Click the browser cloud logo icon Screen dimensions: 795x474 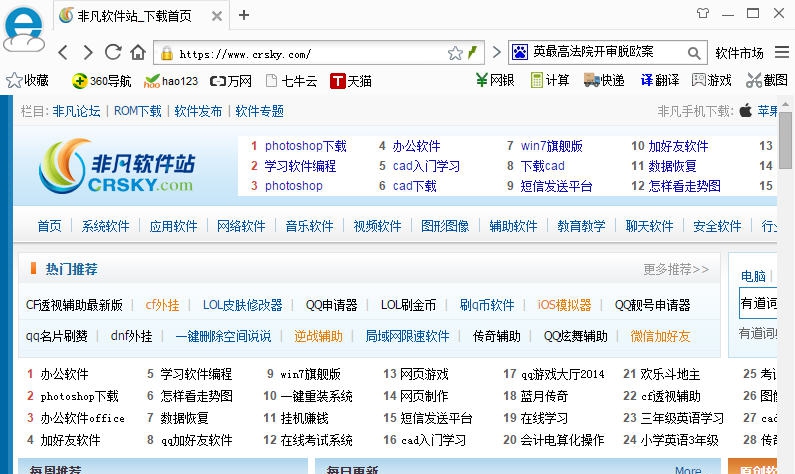[23, 29]
